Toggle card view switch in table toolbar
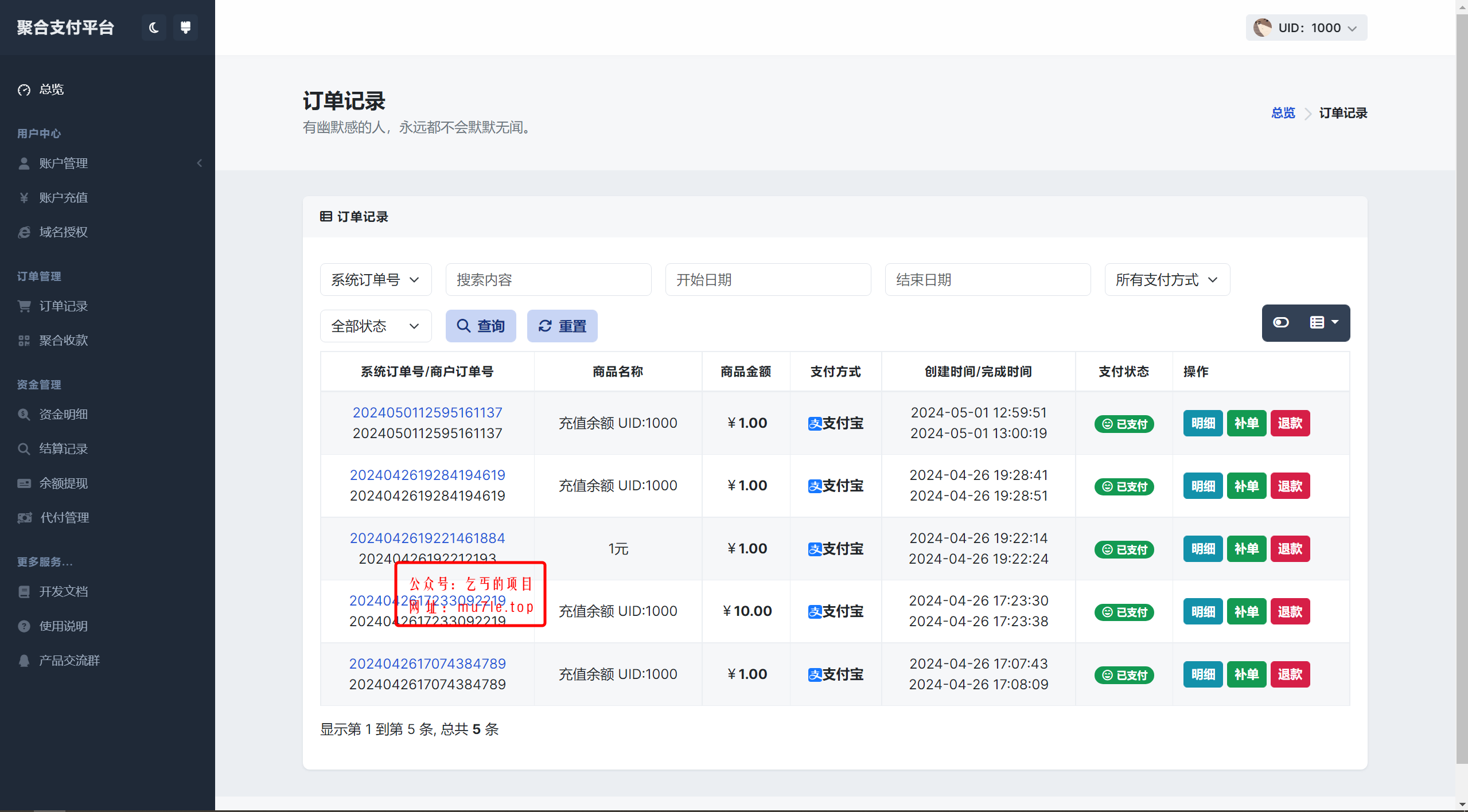The width and height of the screenshot is (1468, 812). 1281,323
